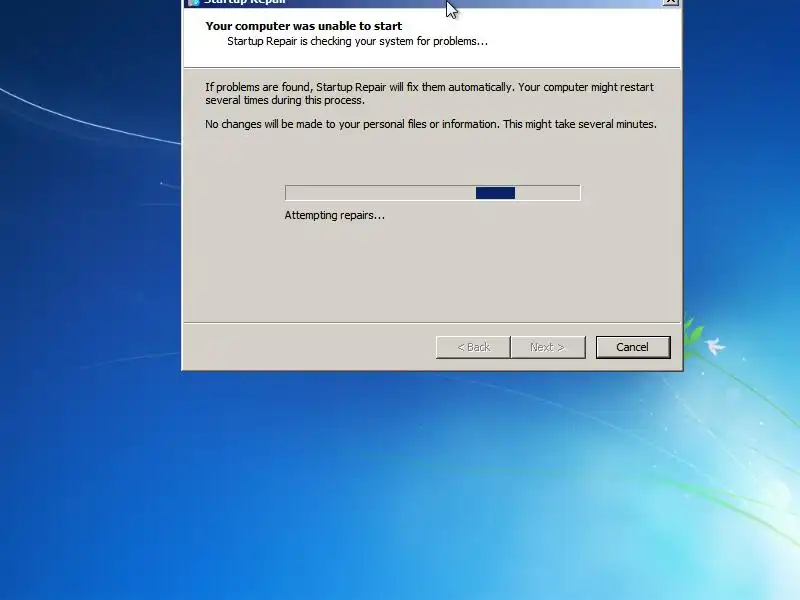Close the Startup Repair window
The height and width of the screenshot is (600, 800).
670,2
